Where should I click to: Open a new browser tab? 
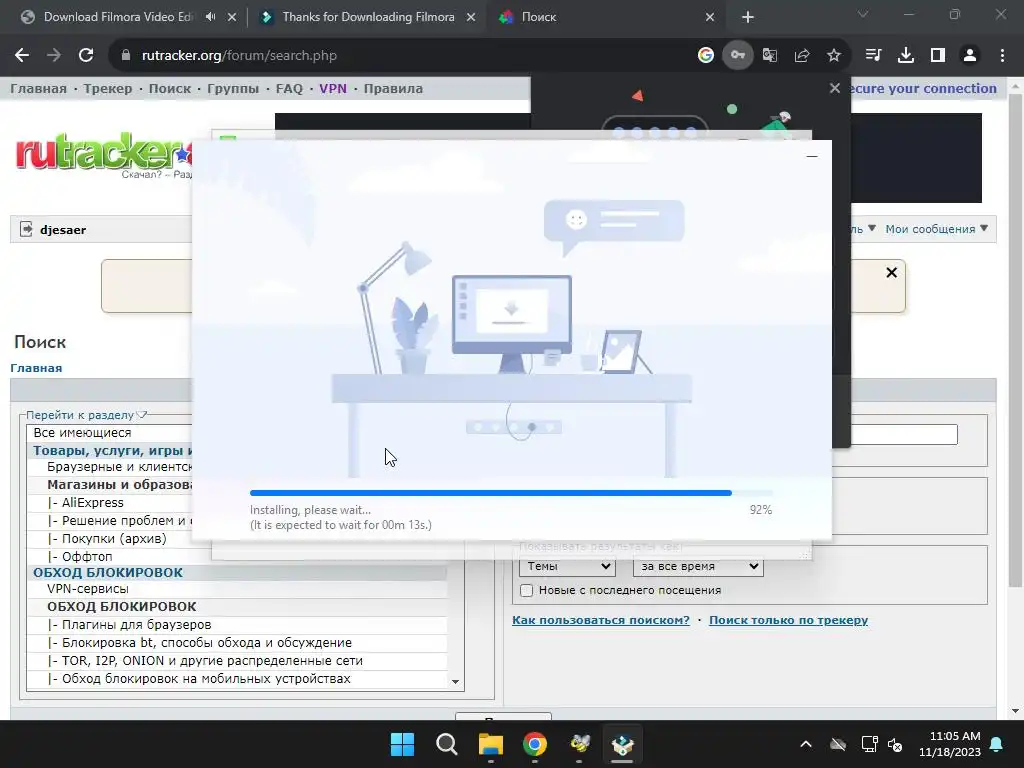click(748, 17)
